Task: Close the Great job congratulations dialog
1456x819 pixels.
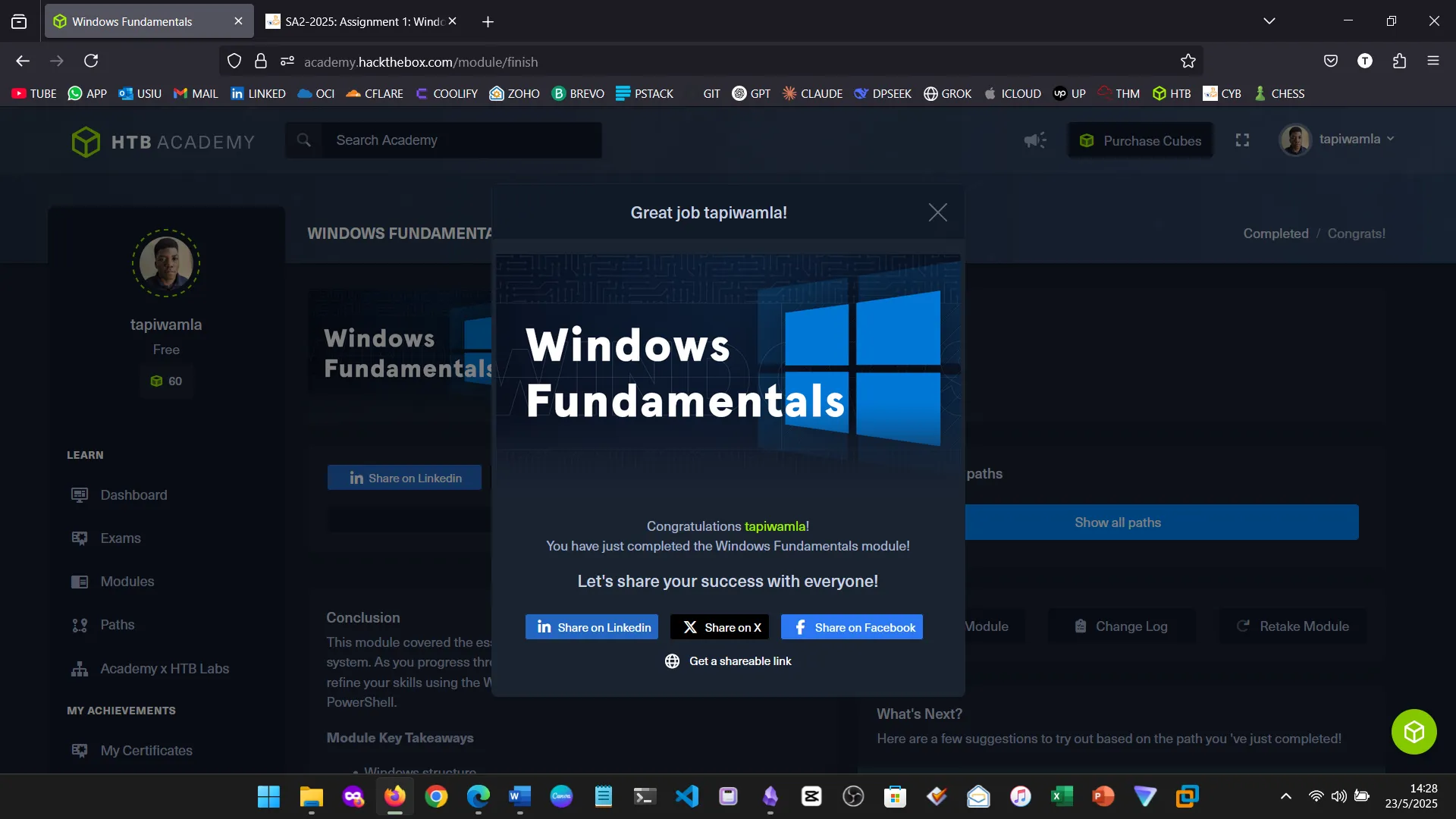Action: 937,212
